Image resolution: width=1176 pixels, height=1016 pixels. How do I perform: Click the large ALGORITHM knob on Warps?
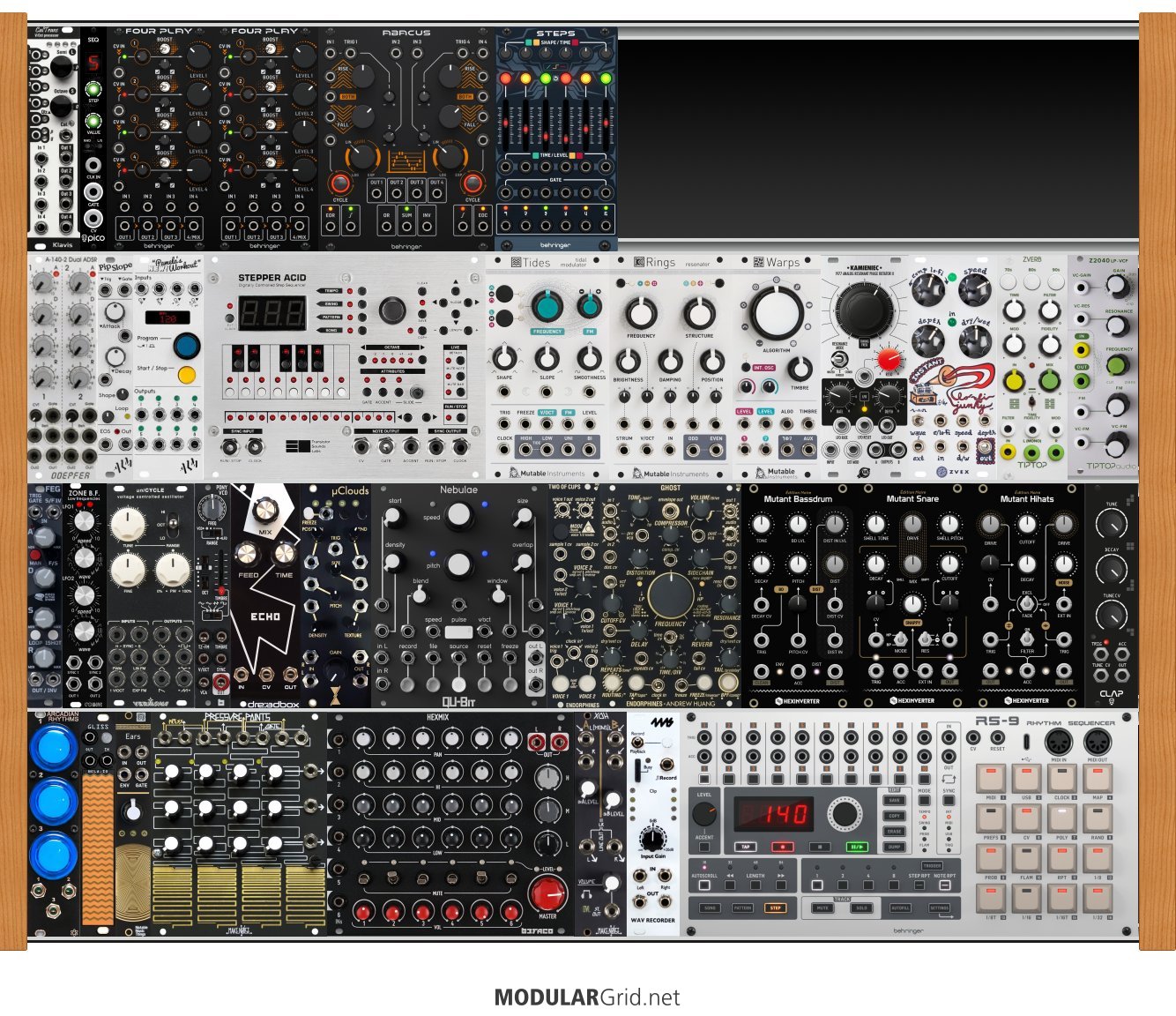777,313
